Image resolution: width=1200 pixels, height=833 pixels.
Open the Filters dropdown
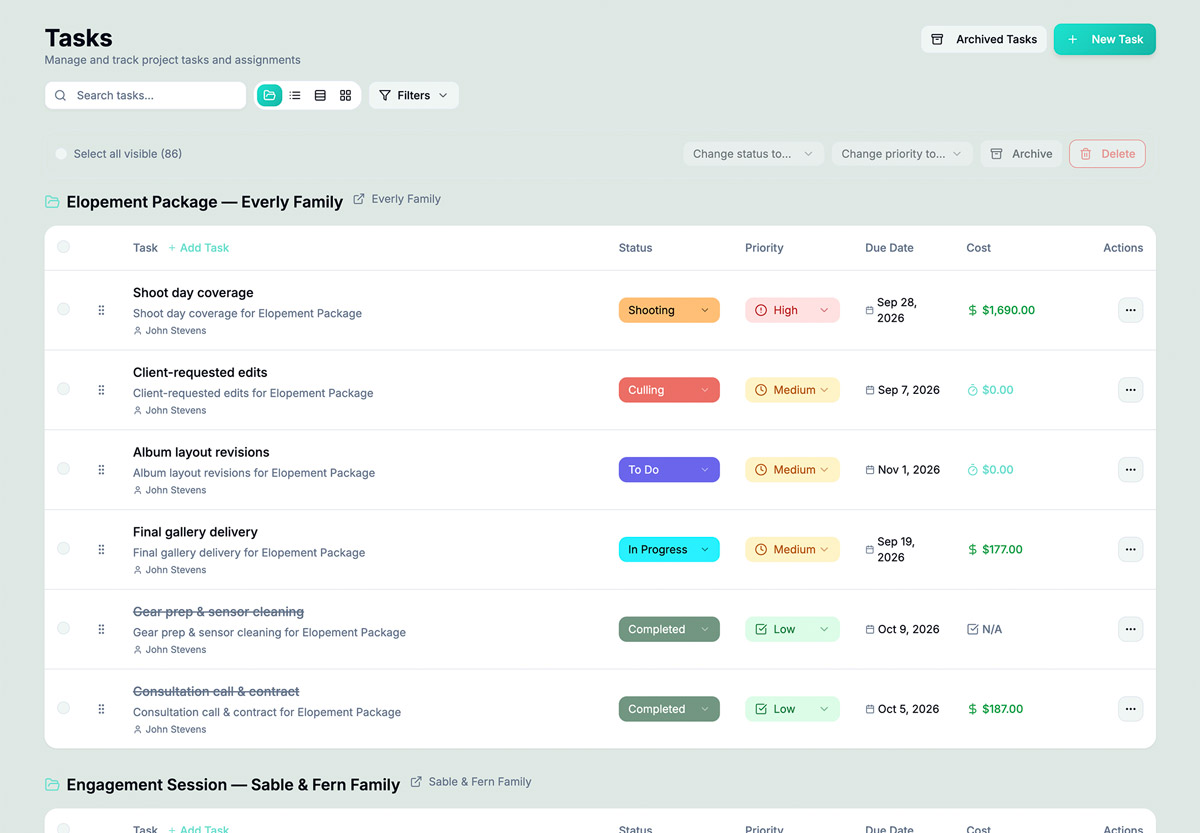click(414, 95)
